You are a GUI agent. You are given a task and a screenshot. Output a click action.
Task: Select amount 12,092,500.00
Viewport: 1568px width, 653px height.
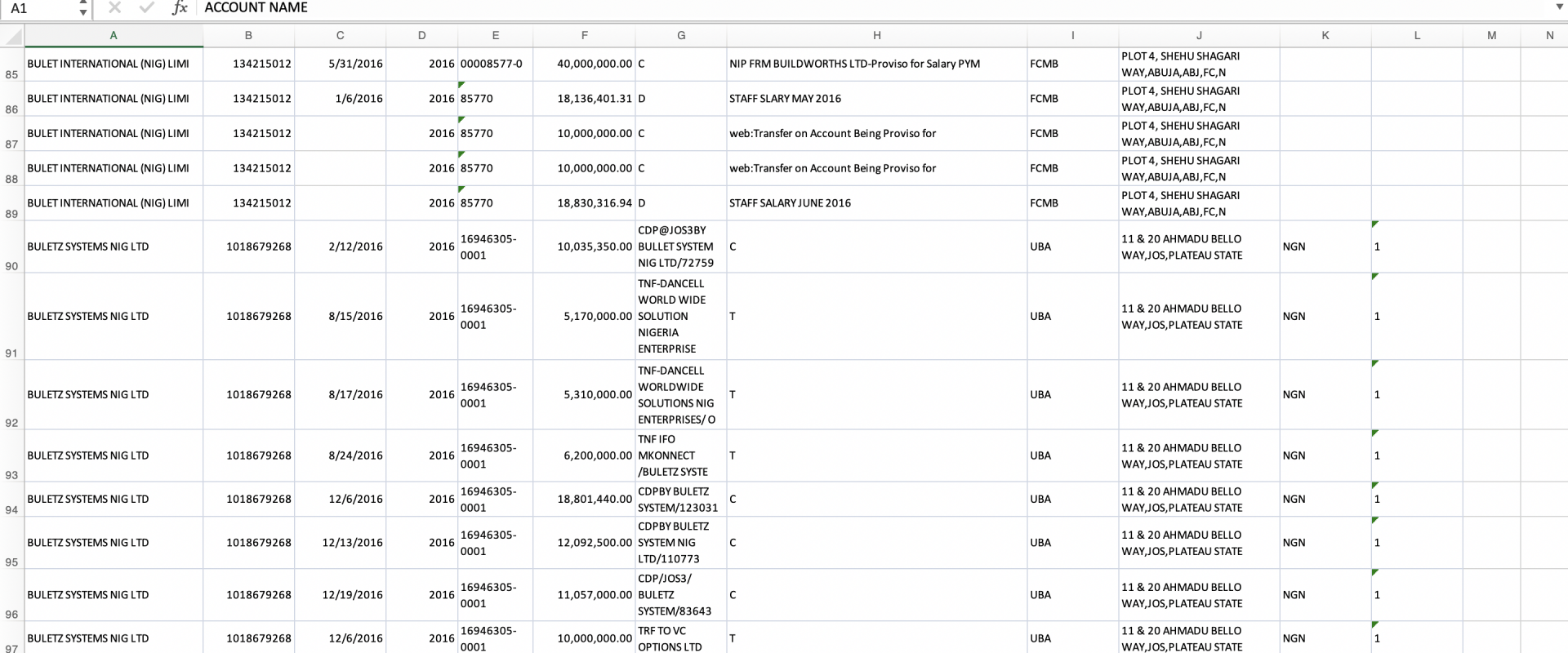click(584, 543)
